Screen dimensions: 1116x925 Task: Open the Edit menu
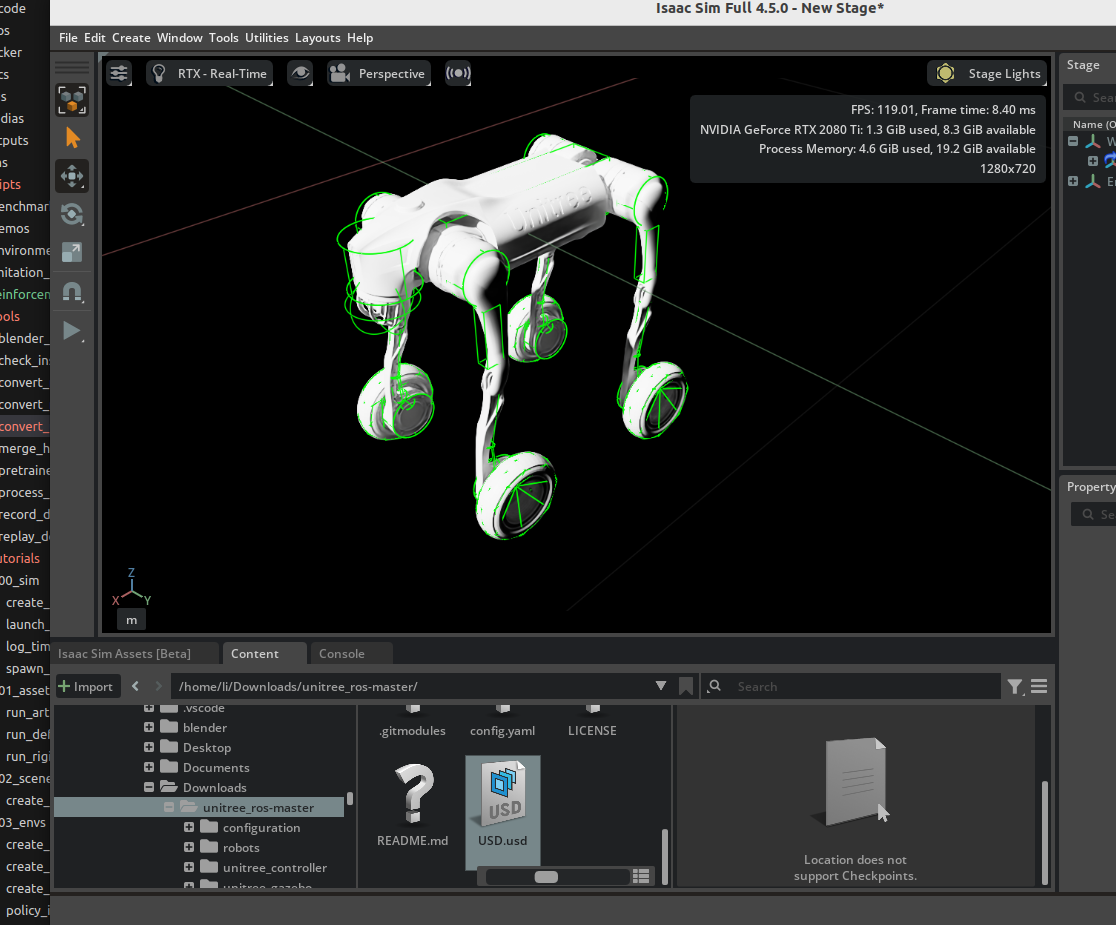(x=95, y=38)
